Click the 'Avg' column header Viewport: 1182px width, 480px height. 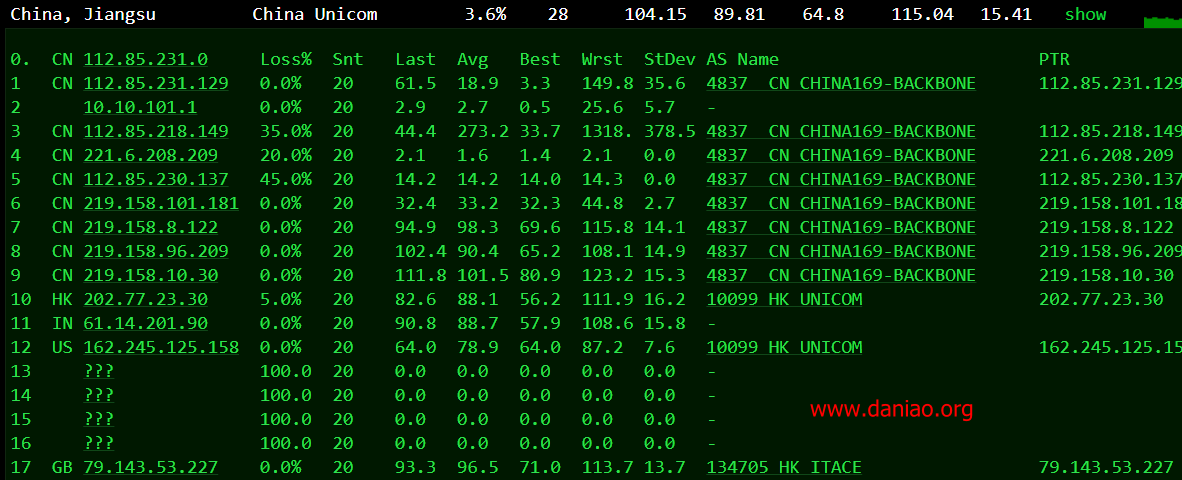473,60
